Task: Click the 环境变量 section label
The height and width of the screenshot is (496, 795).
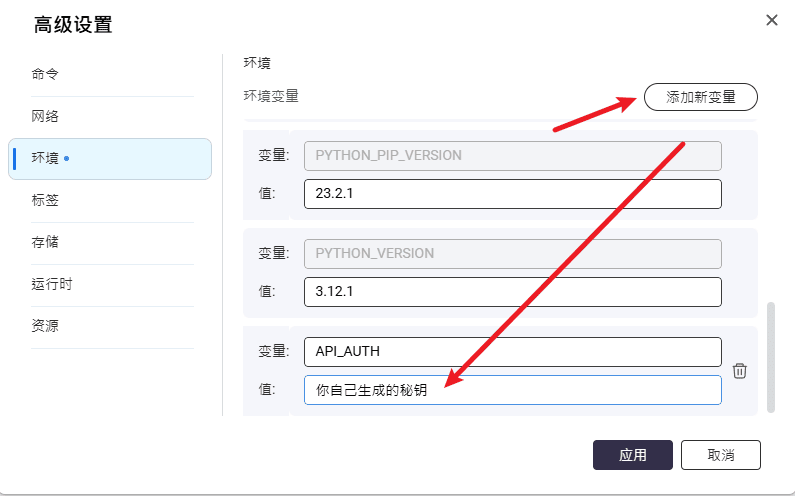Action: pyautogui.click(x=271, y=96)
